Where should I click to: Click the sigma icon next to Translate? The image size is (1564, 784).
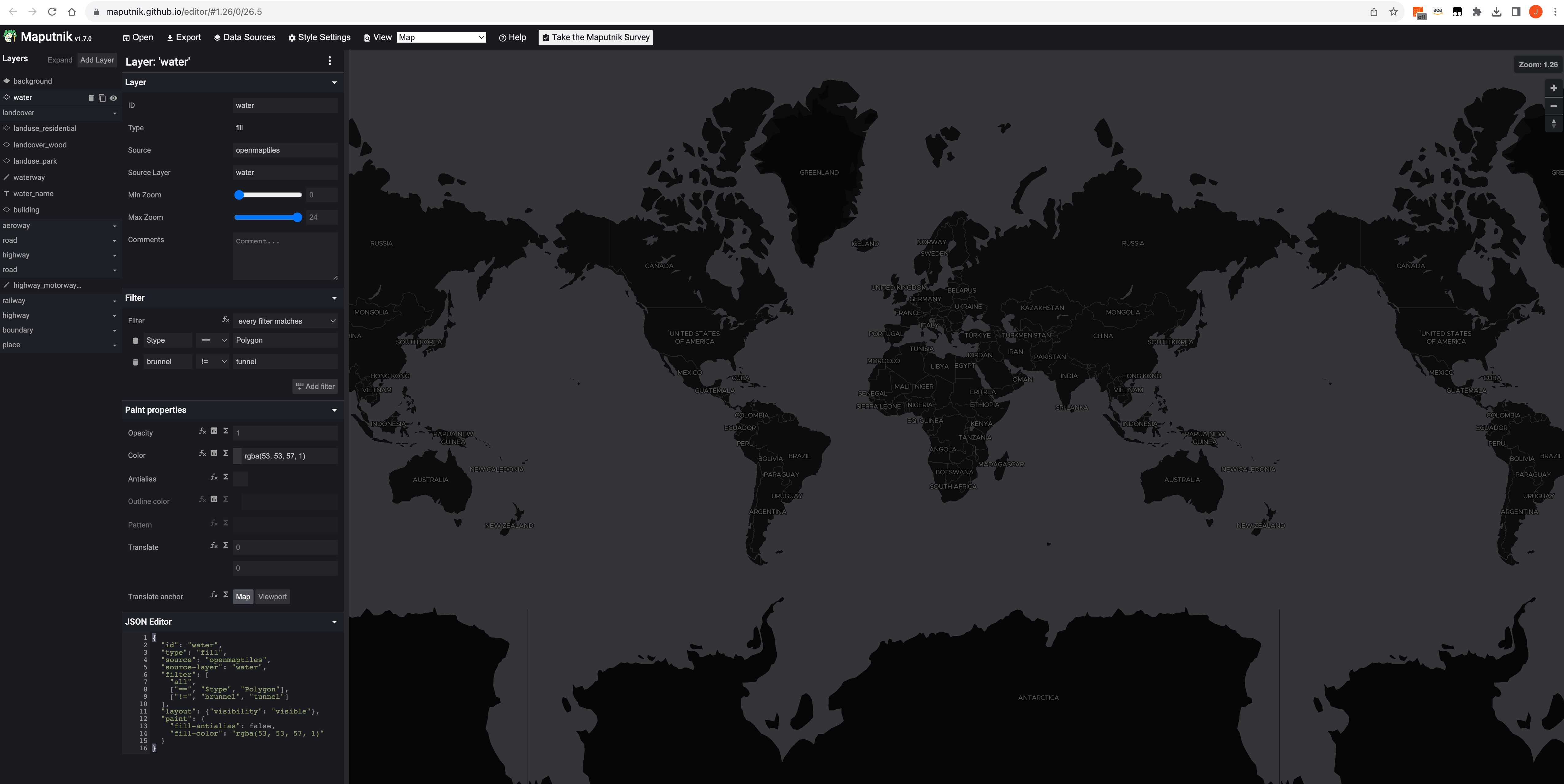click(225, 545)
